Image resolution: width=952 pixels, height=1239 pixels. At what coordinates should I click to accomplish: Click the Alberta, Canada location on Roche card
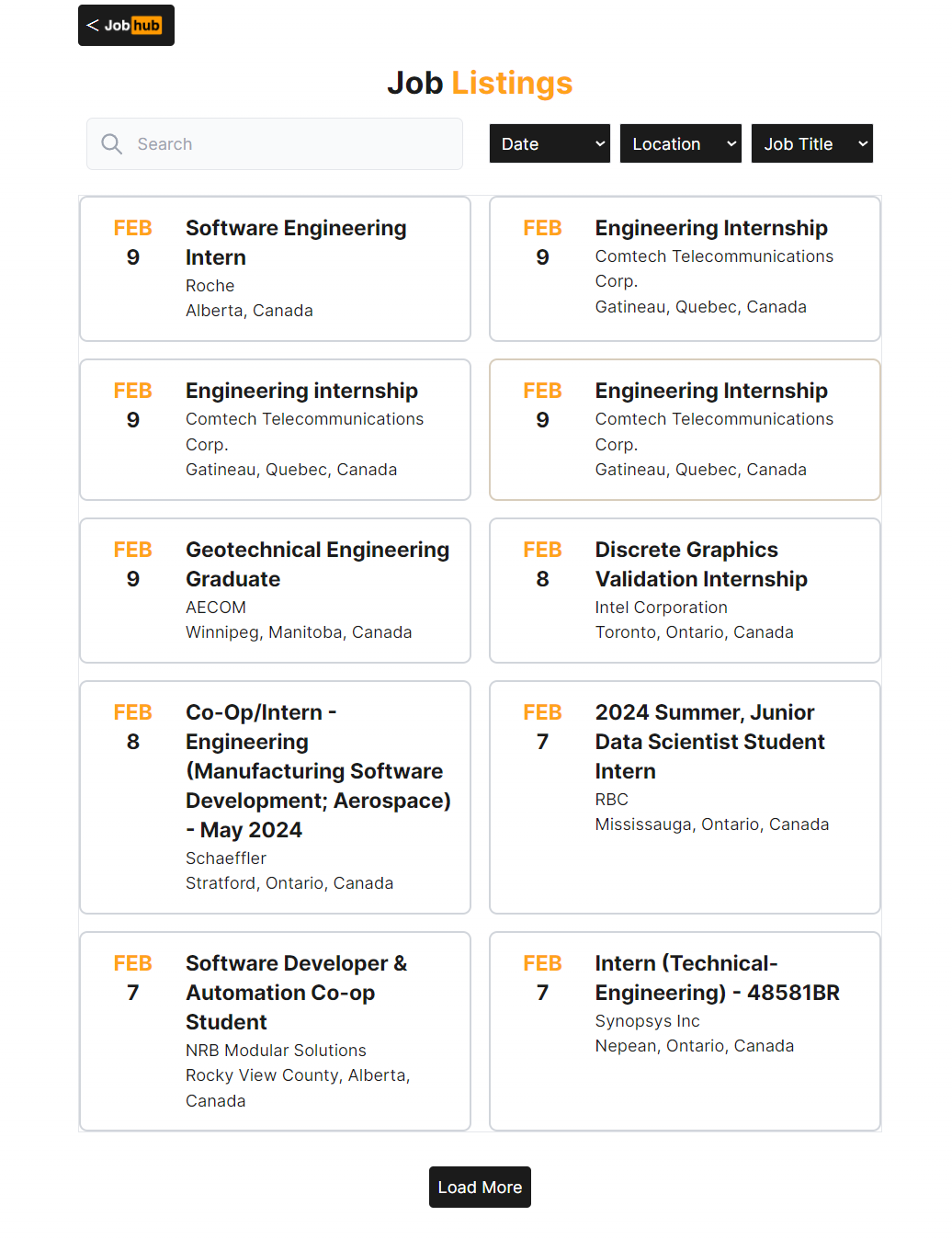click(249, 311)
